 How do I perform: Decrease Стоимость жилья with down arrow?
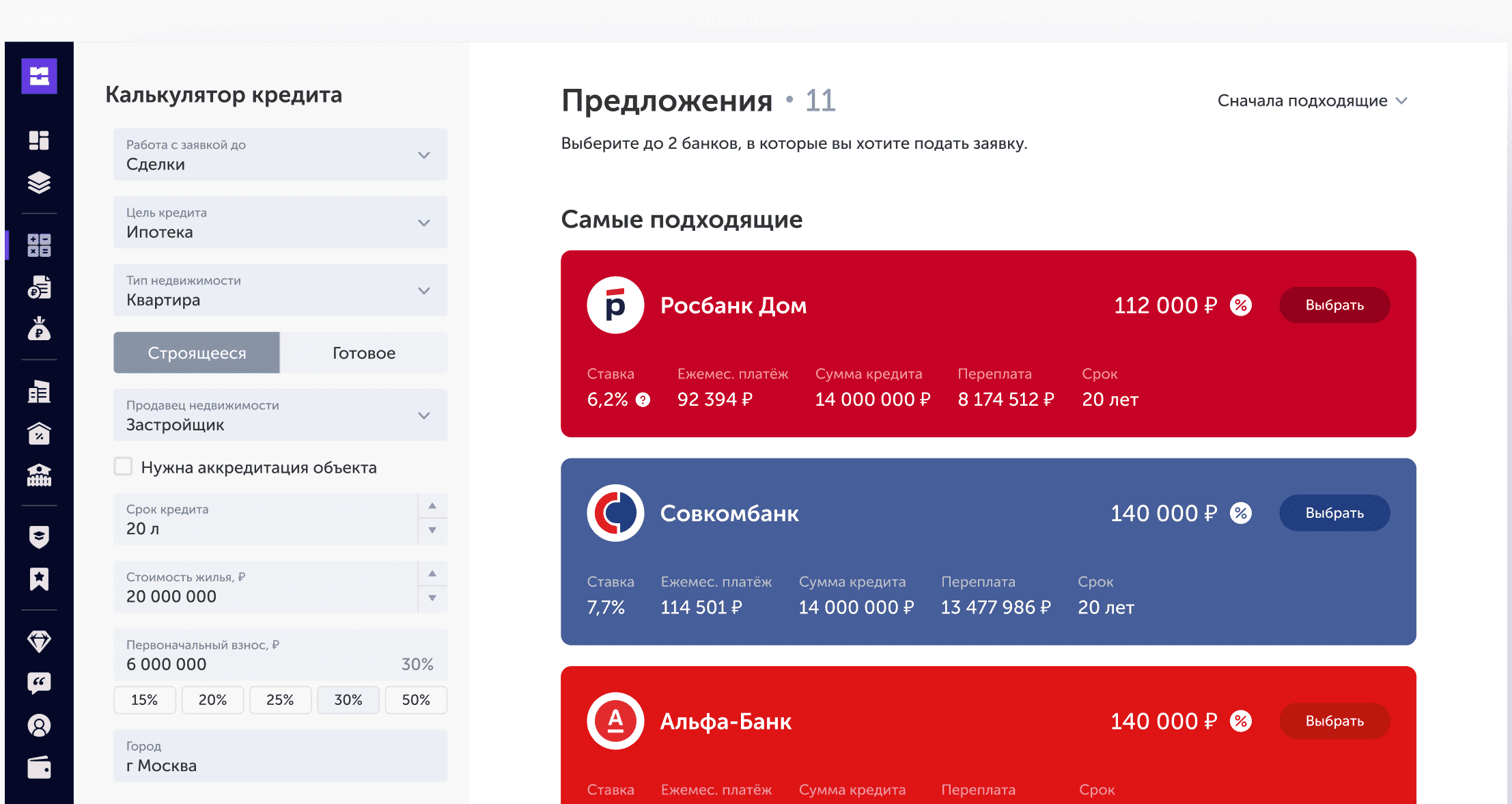pyautogui.click(x=432, y=598)
